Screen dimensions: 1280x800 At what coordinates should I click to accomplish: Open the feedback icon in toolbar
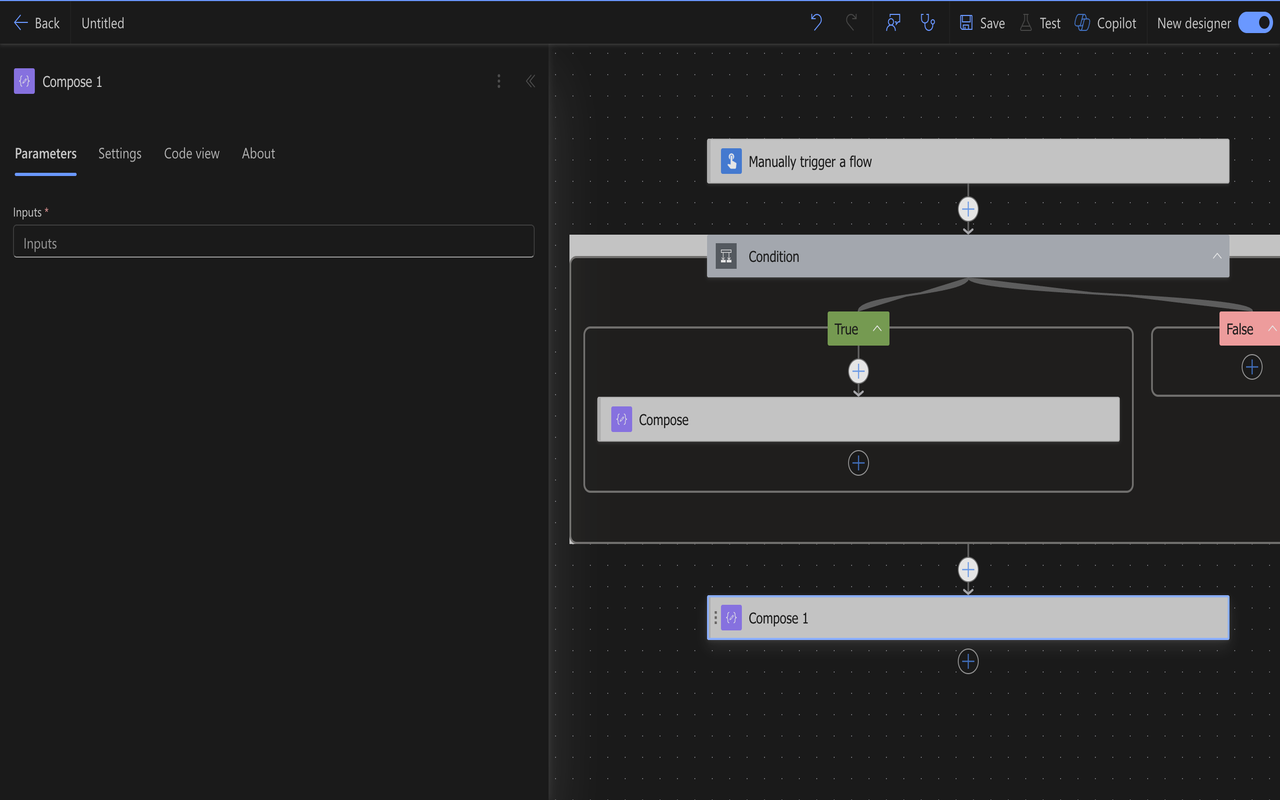click(x=894, y=22)
